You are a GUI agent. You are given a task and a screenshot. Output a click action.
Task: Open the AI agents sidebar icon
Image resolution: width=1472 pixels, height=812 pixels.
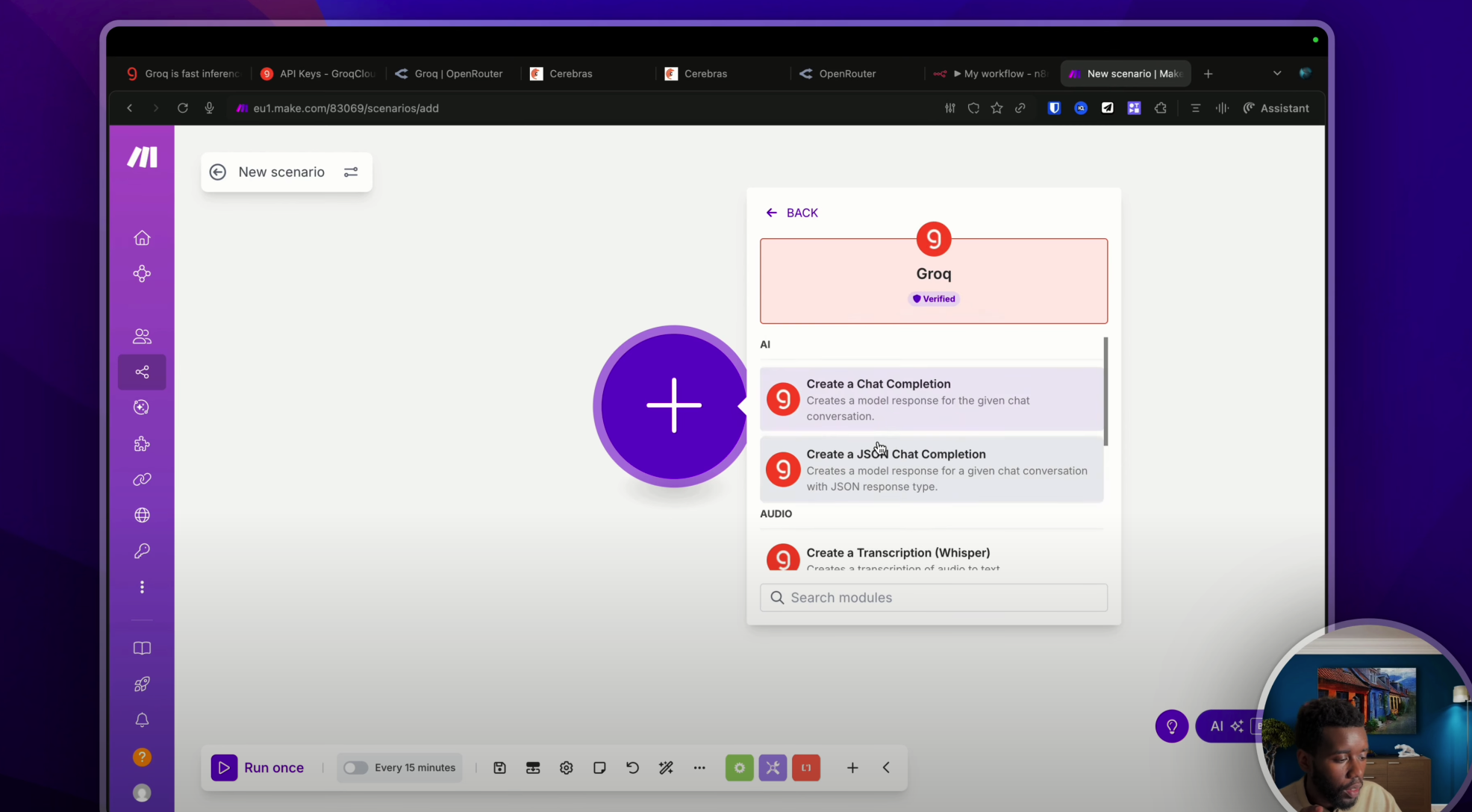click(x=142, y=407)
